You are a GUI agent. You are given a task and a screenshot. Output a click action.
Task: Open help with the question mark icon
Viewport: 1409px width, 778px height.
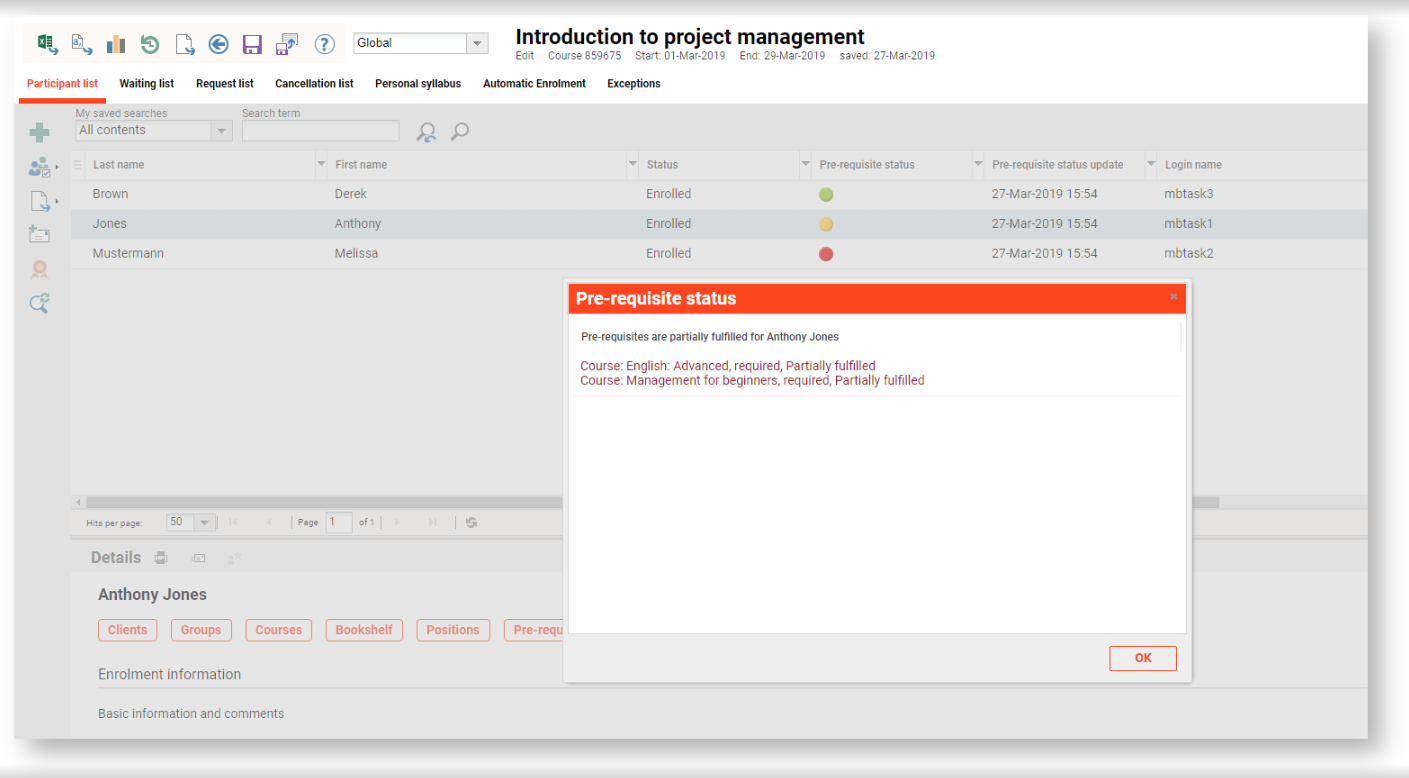click(324, 44)
